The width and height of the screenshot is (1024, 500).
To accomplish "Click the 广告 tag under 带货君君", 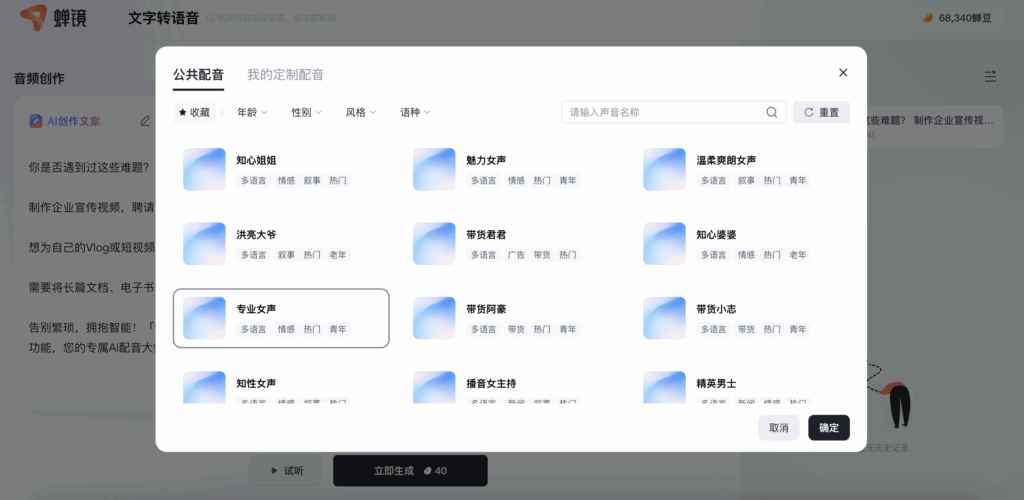I will [516, 255].
